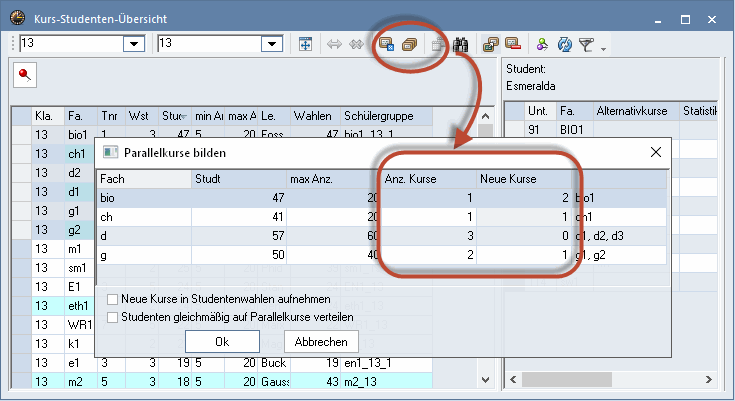Select the g row in dialog
This screenshot has height=401, width=735.
(382, 255)
